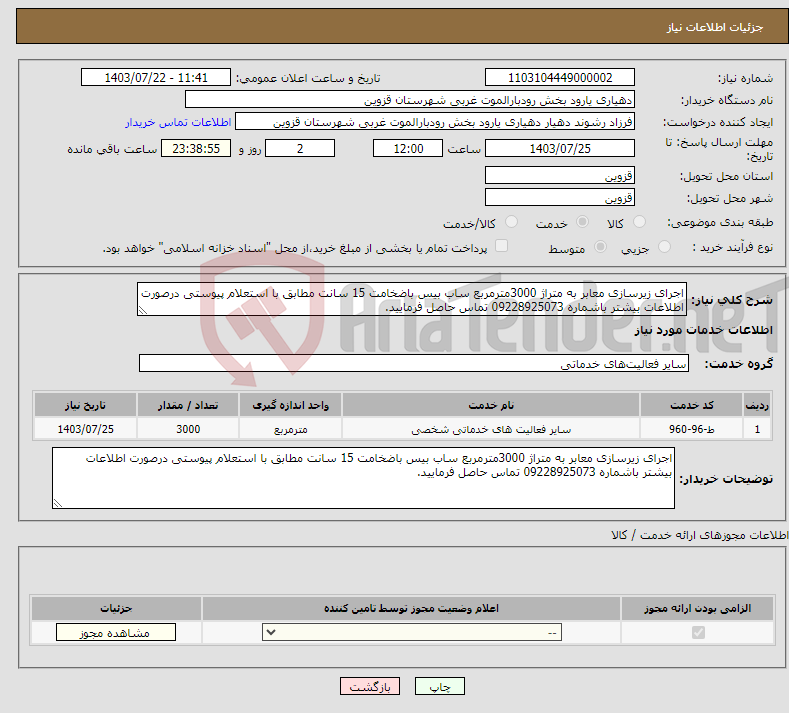Image resolution: width=789 pixels, height=713 pixels.
Task: Click the announcement date field 1403/07/22 - 11:41
Action: coord(155,77)
